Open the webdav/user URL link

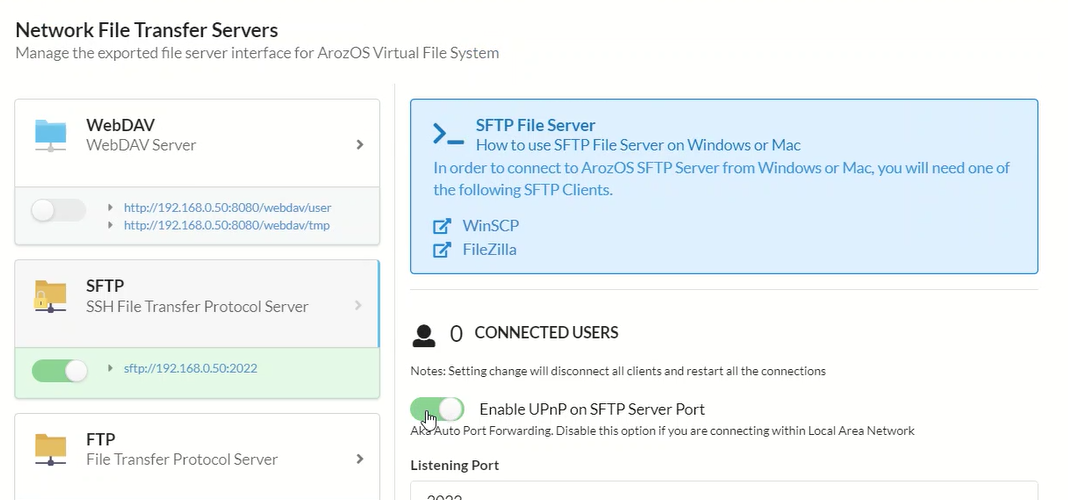(x=227, y=208)
